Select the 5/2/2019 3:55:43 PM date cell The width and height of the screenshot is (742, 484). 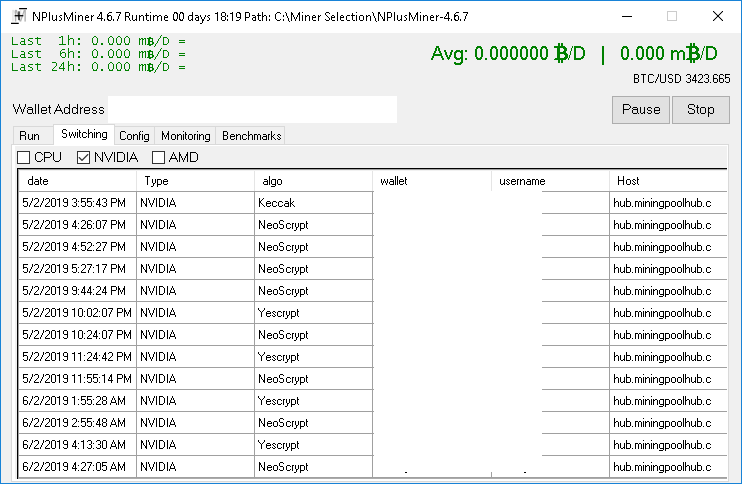pos(78,203)
